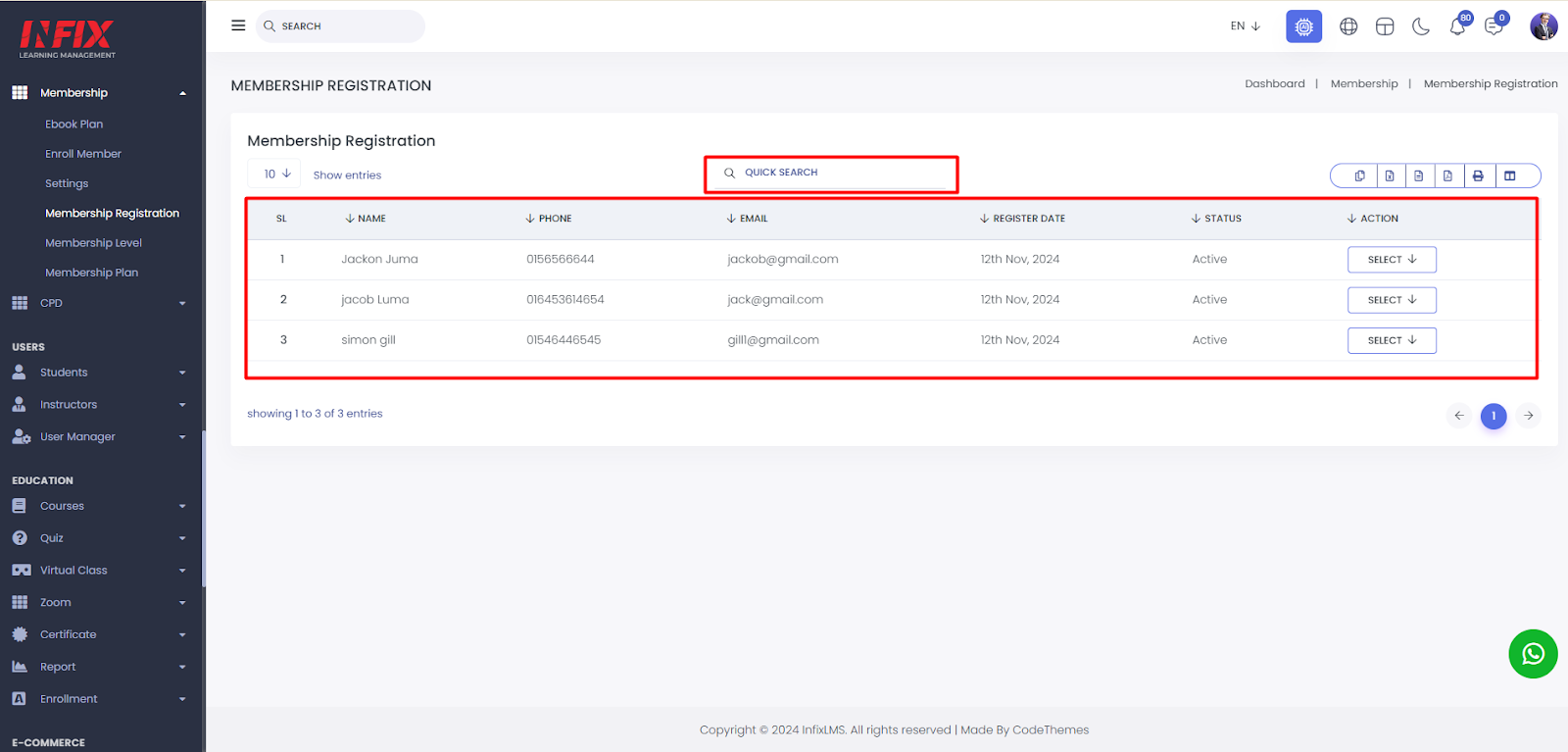Viewport: 1568px width, 752px height.
Task: Click the Infix LMS logo
Action: tap(67, 38)
